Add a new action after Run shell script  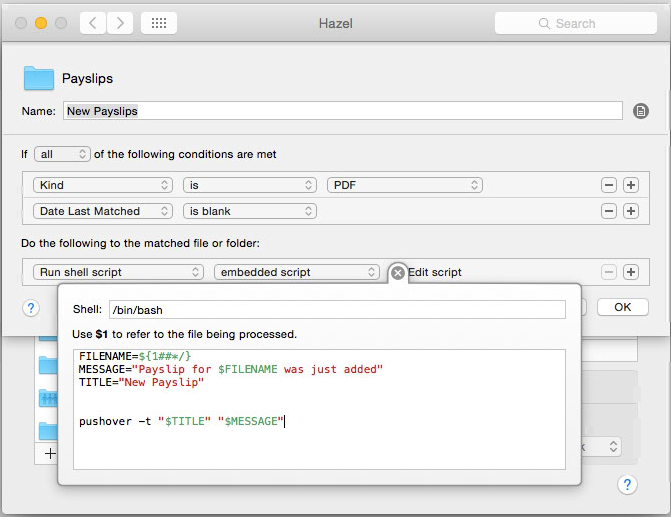pos(630,272)
